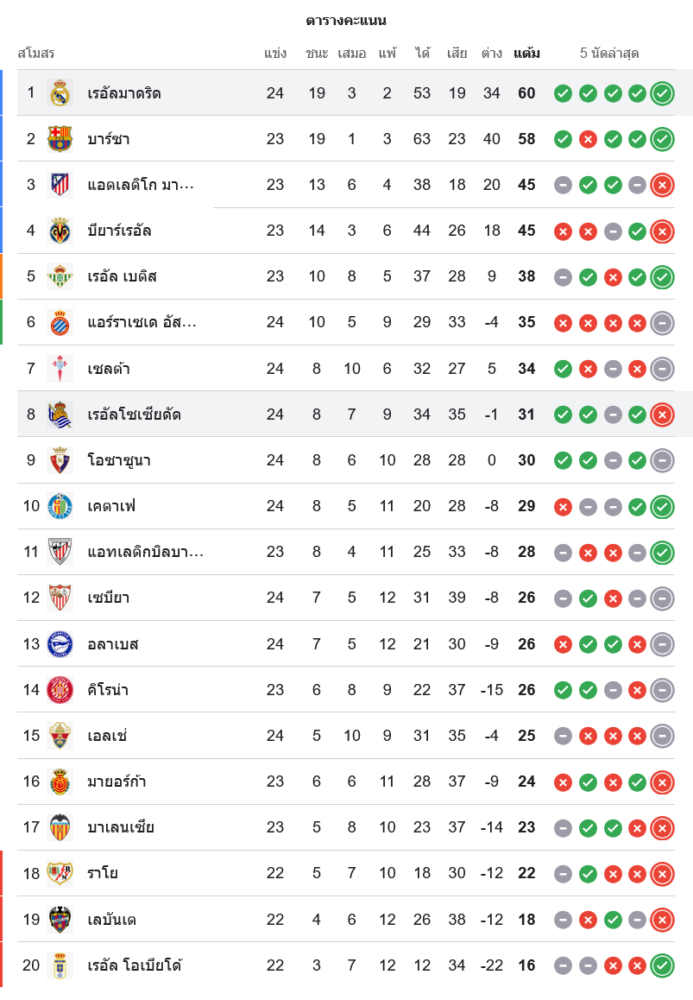Click the Real Oviedo crest icon
Screen dimensions: 693x1000
60,966
